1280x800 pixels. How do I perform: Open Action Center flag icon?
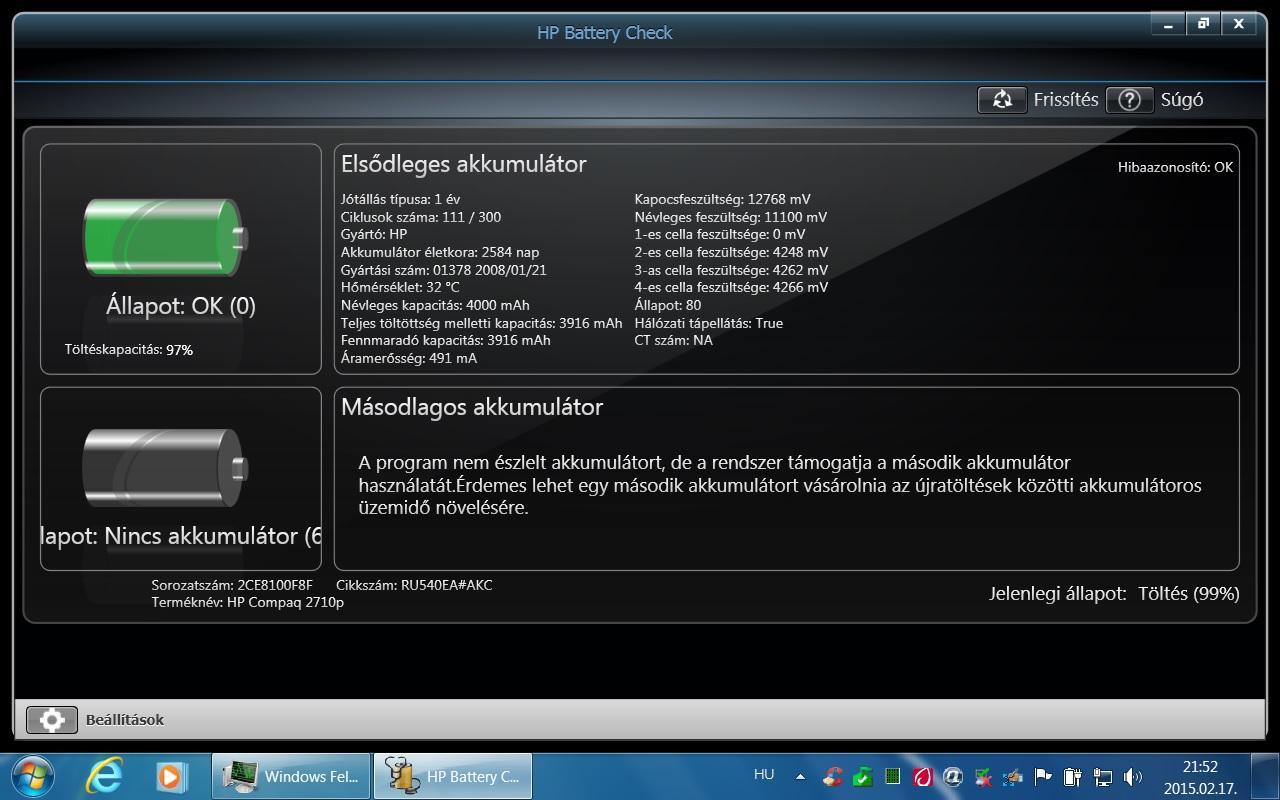click(x=1043, y=776)
